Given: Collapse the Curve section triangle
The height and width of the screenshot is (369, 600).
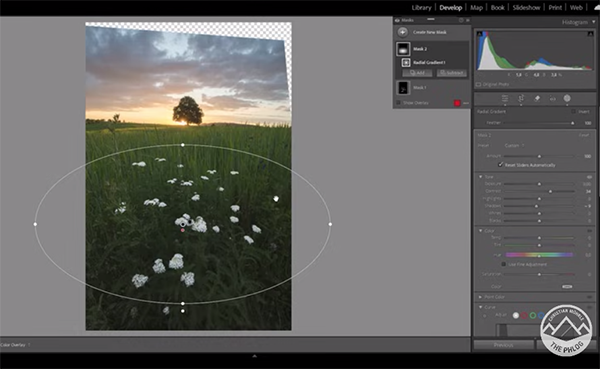Looking at the screenshot, I should point(481,307).
